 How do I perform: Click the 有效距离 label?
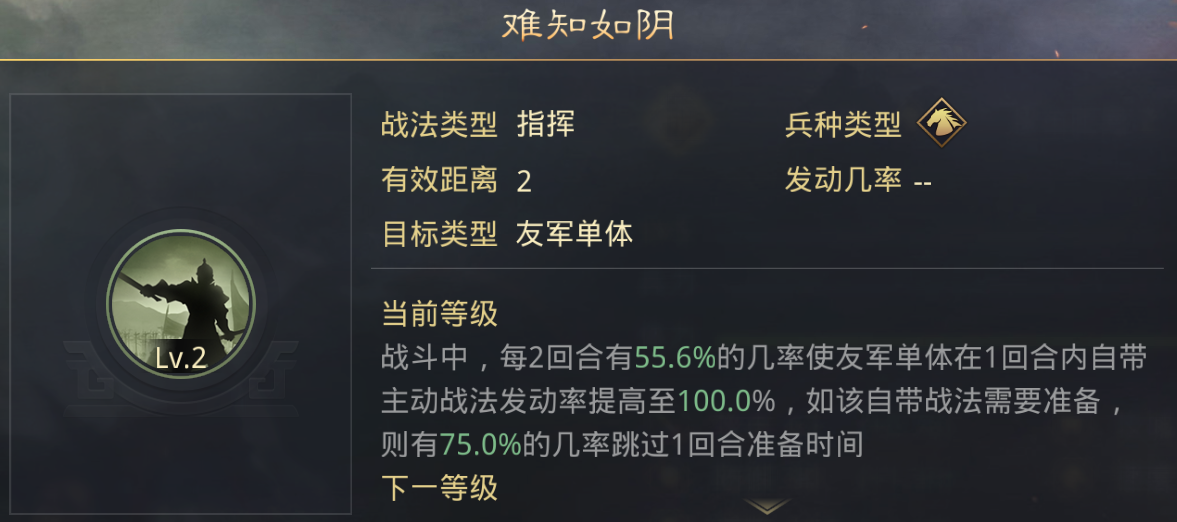pos(439,180)
